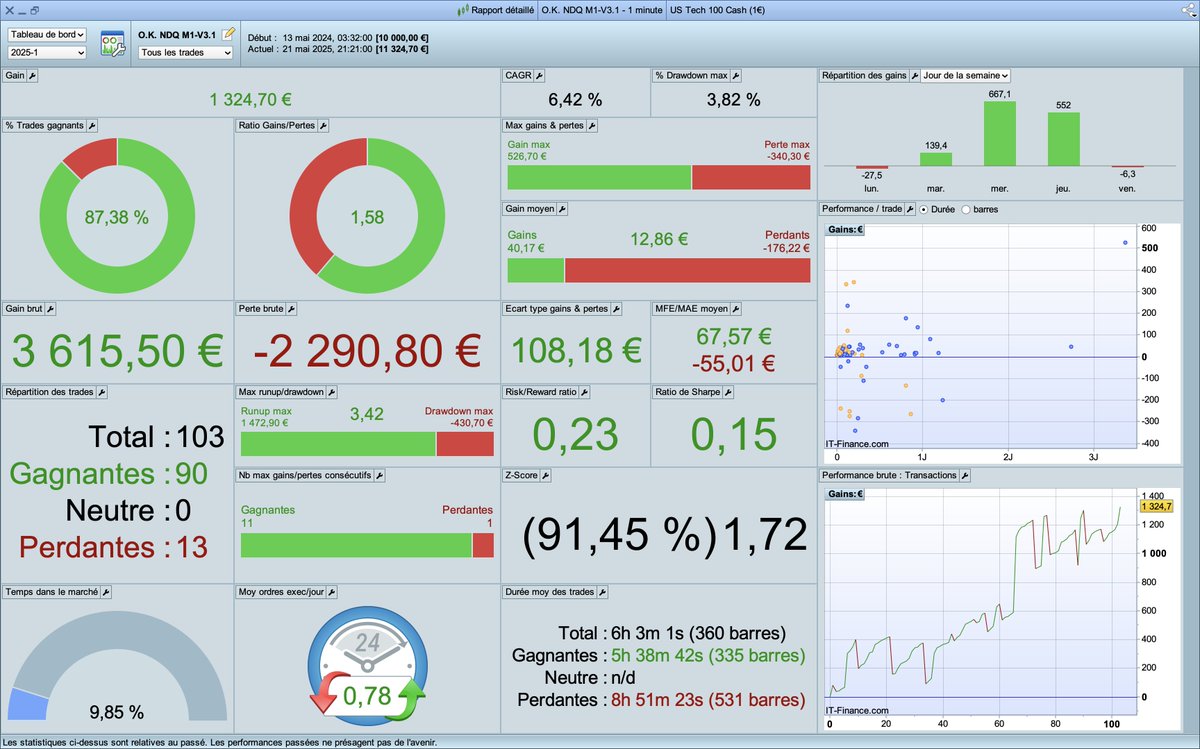The width and height of the screenshot is (1200, 749).
Task: Click the 24-hour clock orders-per-day graphic
Action: 368,664
